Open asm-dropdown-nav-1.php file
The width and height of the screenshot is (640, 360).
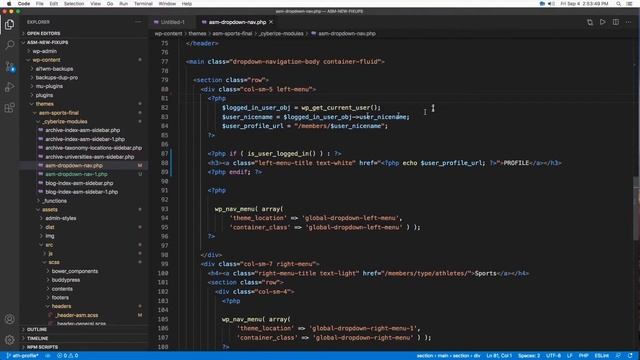76,174
